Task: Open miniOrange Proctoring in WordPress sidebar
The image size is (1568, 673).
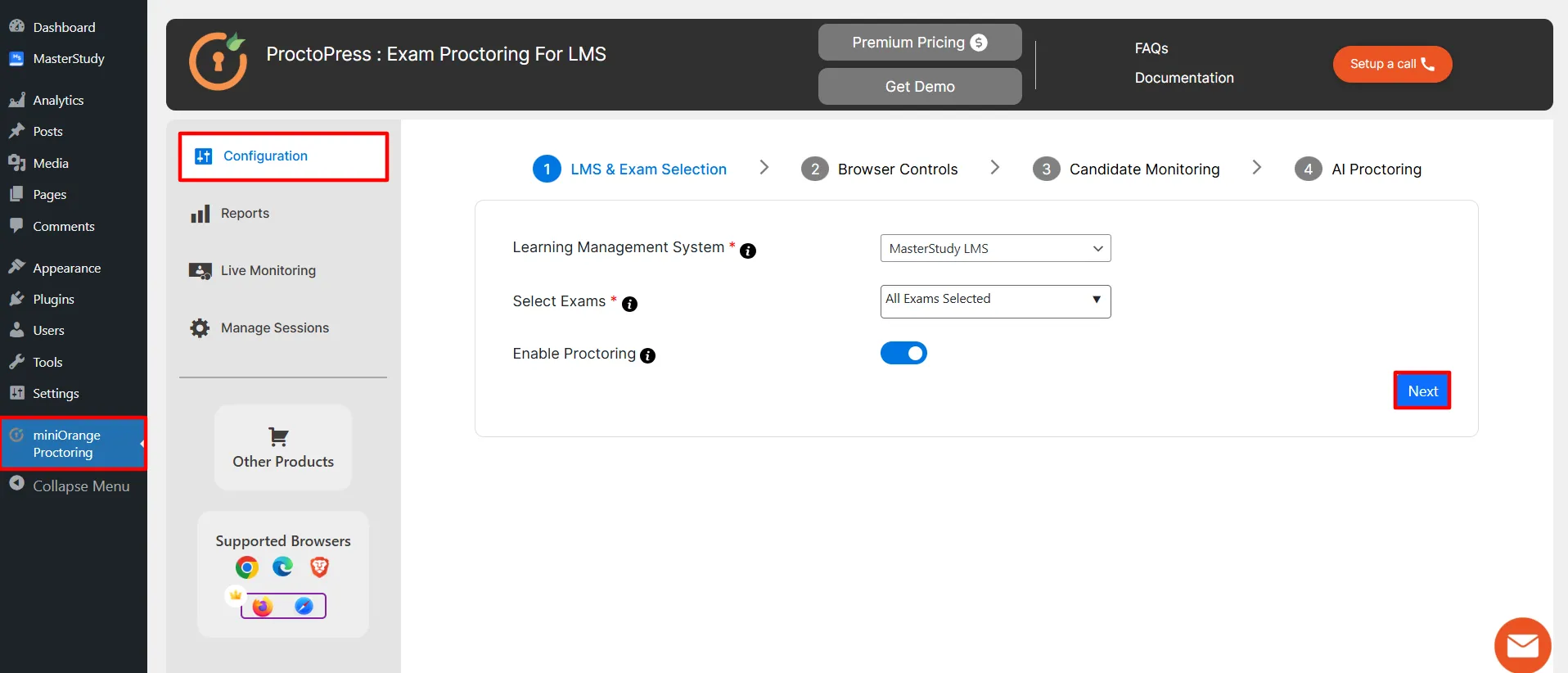Action: click(74, 444)
